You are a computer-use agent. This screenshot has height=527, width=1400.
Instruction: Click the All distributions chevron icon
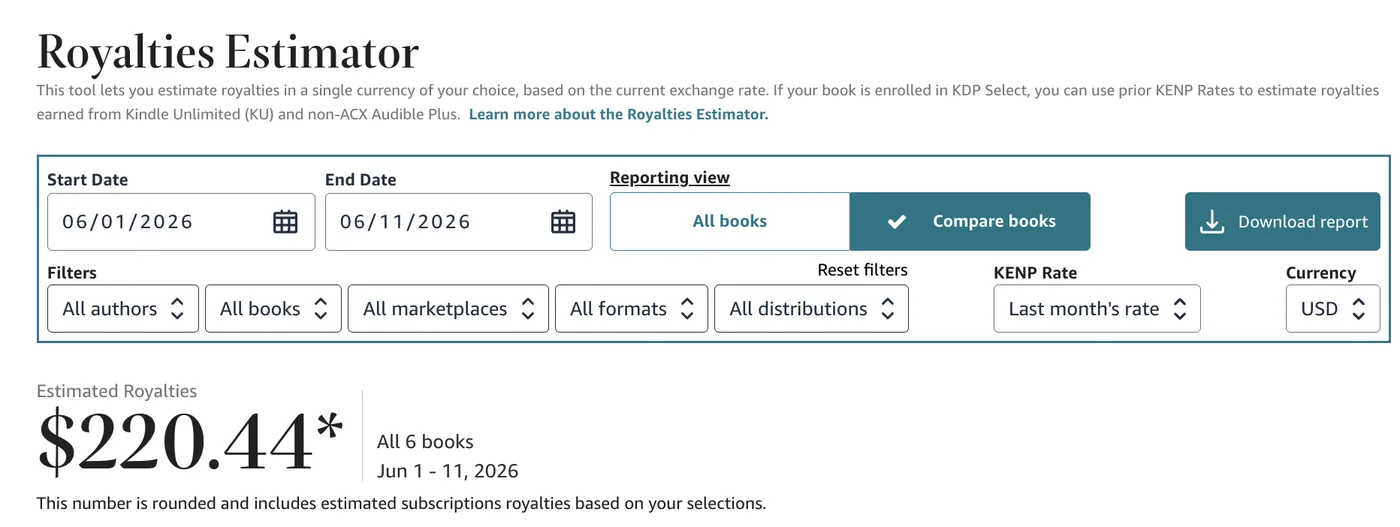coord(887,309)
